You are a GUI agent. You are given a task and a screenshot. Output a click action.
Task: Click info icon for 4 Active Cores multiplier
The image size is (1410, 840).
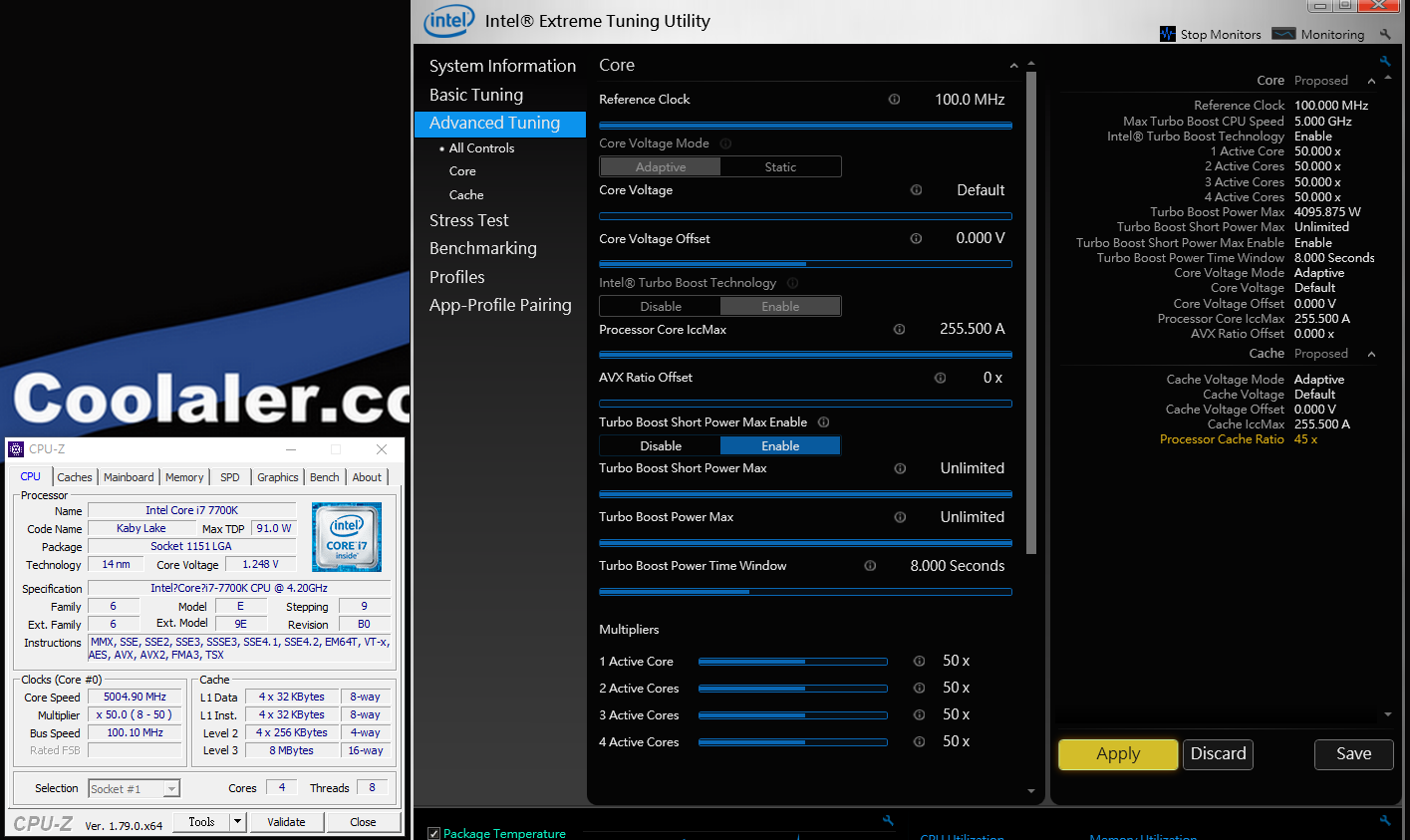pyautogui.click(x=919, y=742)
